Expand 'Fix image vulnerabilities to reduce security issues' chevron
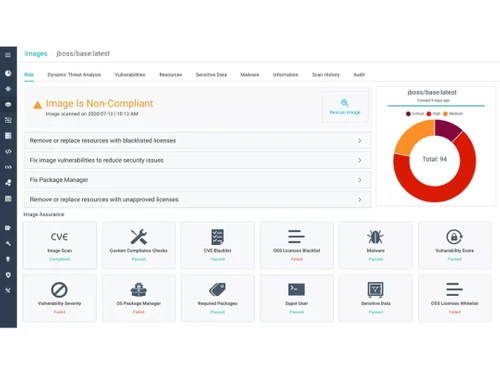 [x=360, y=160]
